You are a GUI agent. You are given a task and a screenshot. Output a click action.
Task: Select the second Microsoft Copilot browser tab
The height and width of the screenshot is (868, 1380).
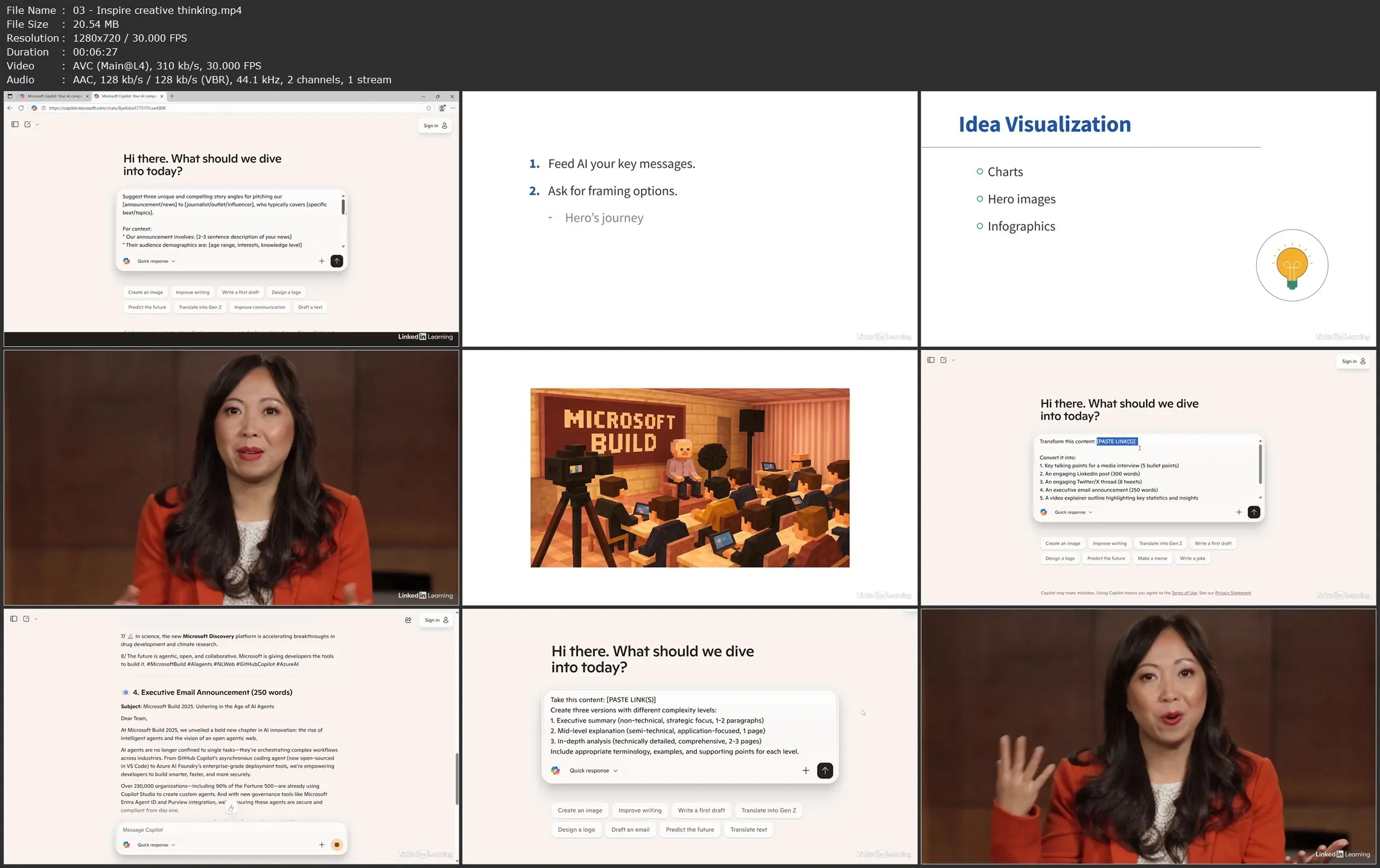tap(129, 96)
